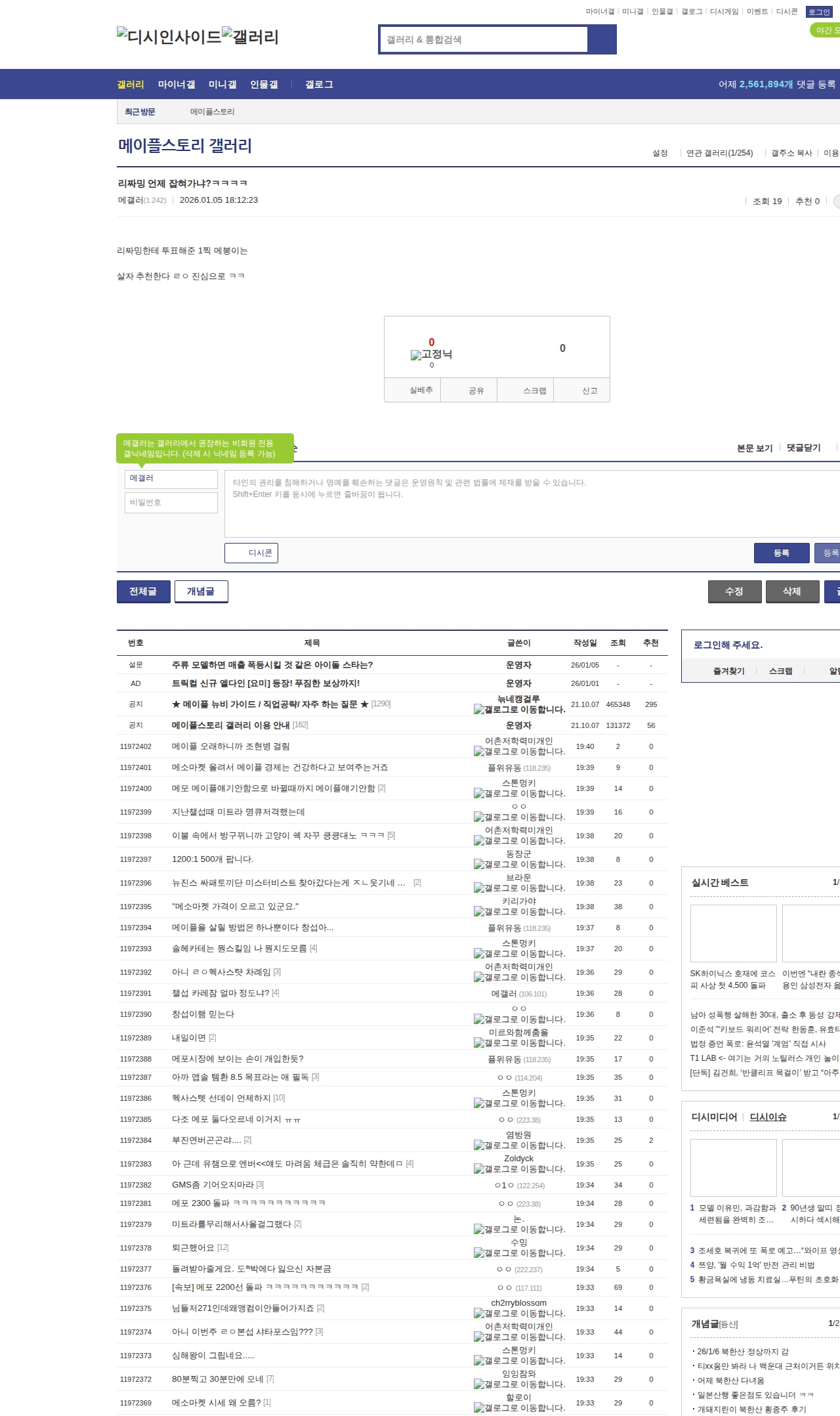Viewport: 840px width, 1416px height.
Task: Toggle the green 야간 모드 switch
Action: click(825, 30)
